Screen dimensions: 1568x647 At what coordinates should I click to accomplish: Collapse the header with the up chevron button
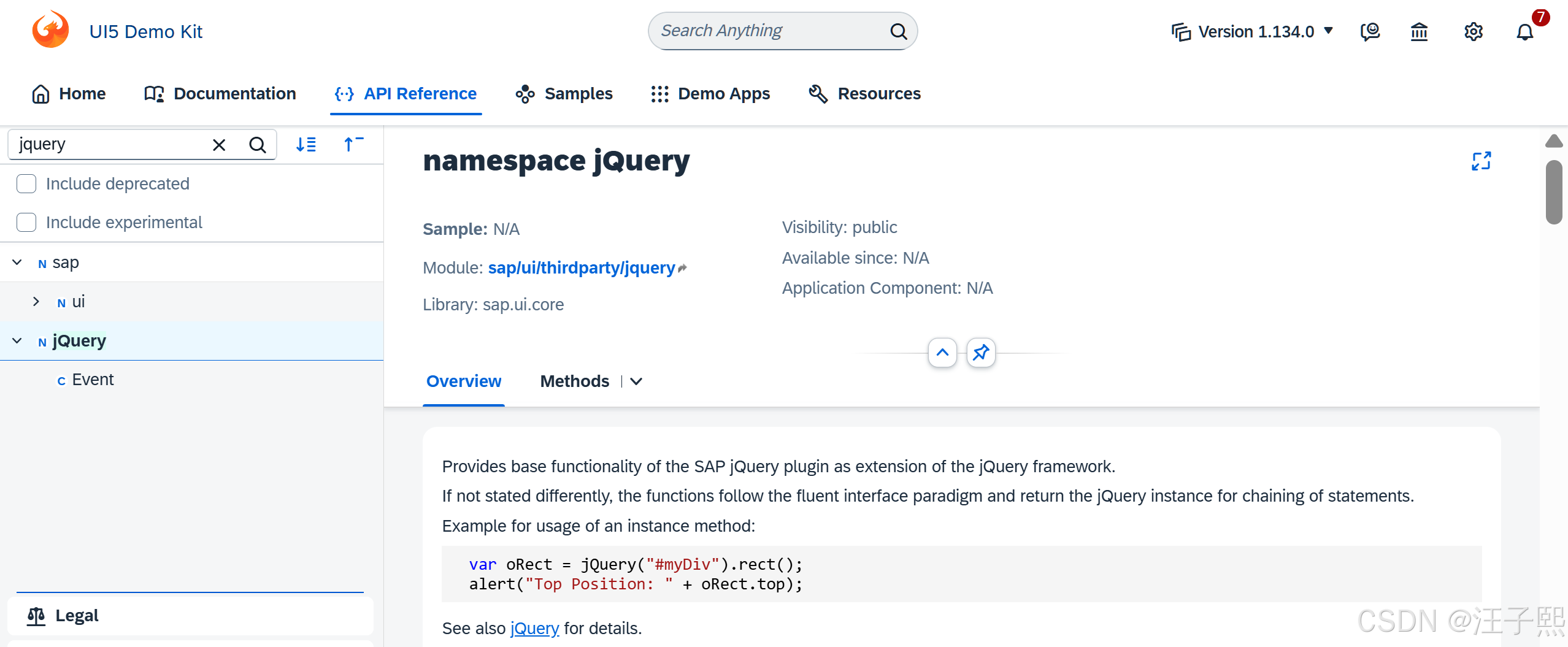942,352
